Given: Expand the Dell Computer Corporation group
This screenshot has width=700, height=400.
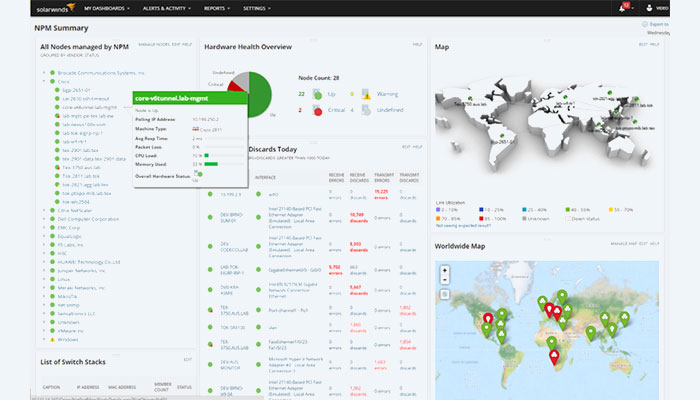Looking at the screenshot, I should 44,219.
